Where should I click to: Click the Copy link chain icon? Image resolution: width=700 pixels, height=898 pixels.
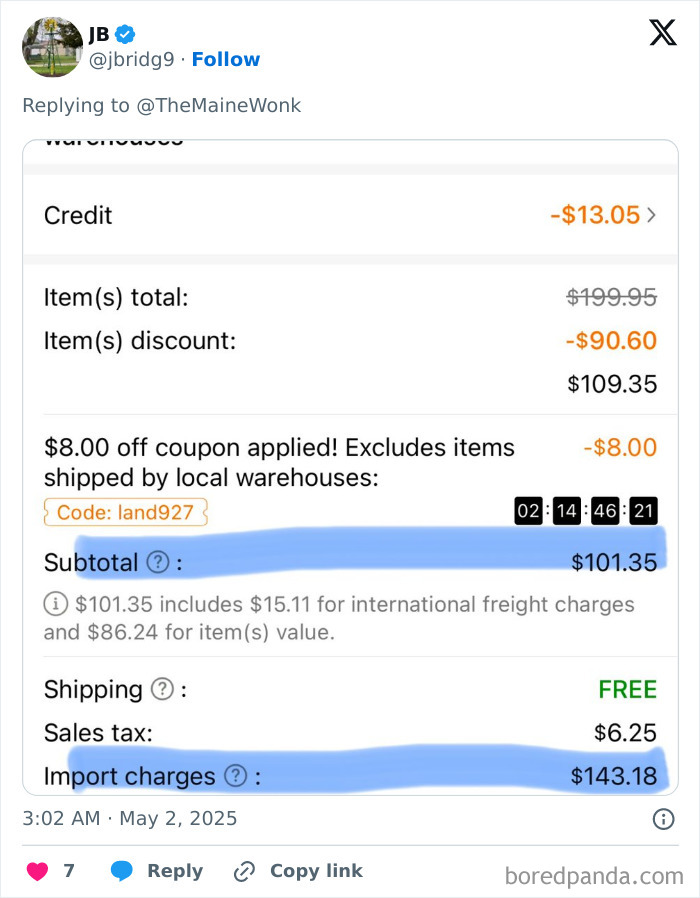tap(243, 871)
